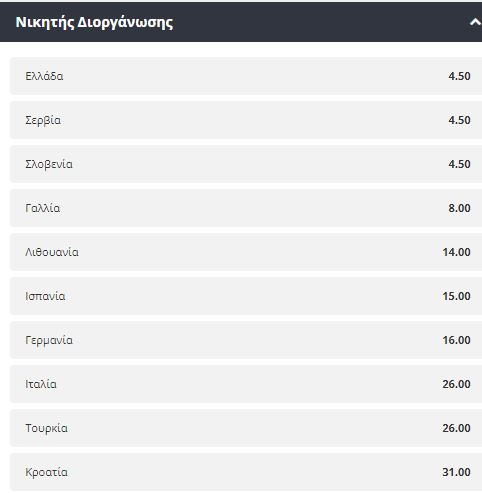
Task: Select the Ελλάδα bet row
Action: click(x=246, y=76)
